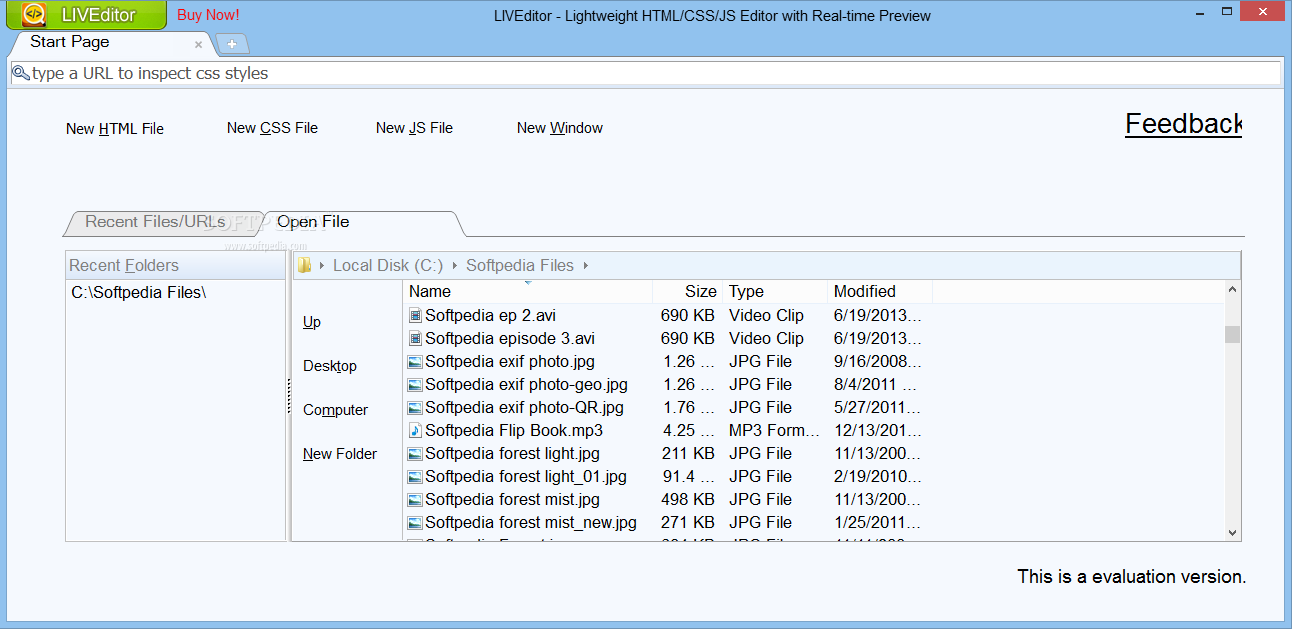Expand breadcrumb arrow after Local Disk (C:)
This screenshot has width=1292, height=629.
point(454,265)
